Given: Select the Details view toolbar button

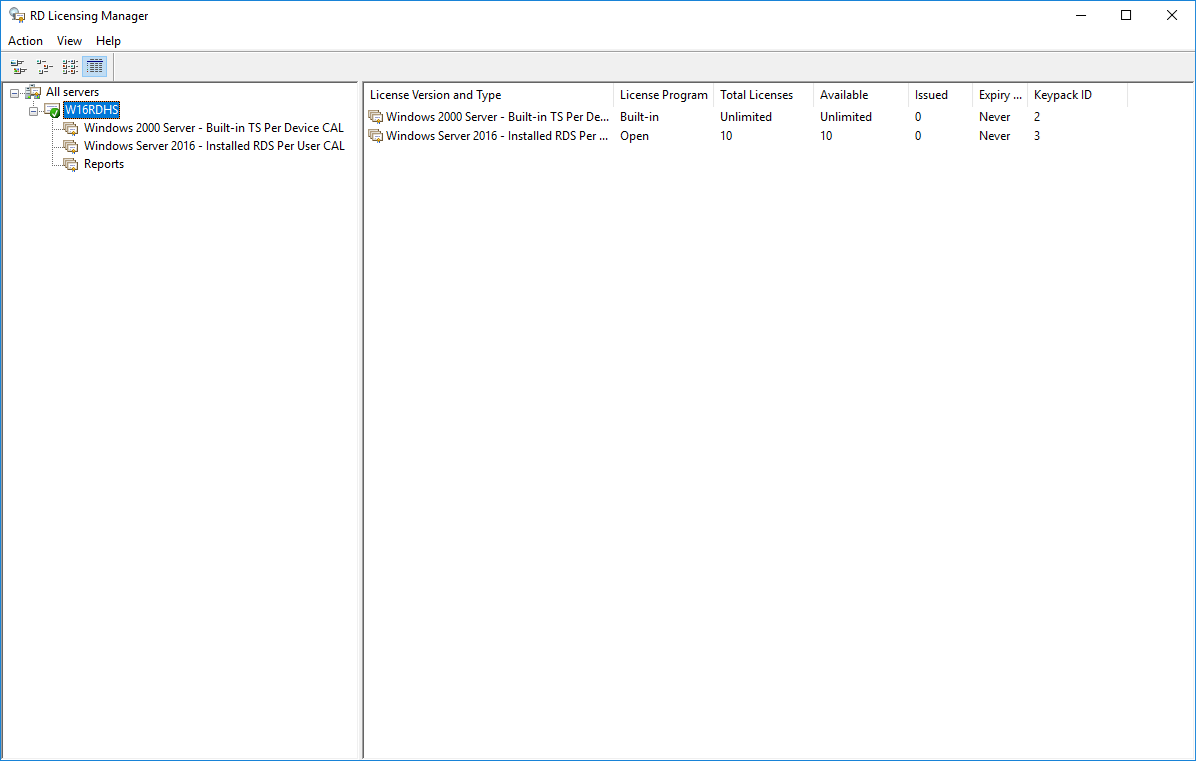Looking at the screenshot, I should tap(95, 67).
